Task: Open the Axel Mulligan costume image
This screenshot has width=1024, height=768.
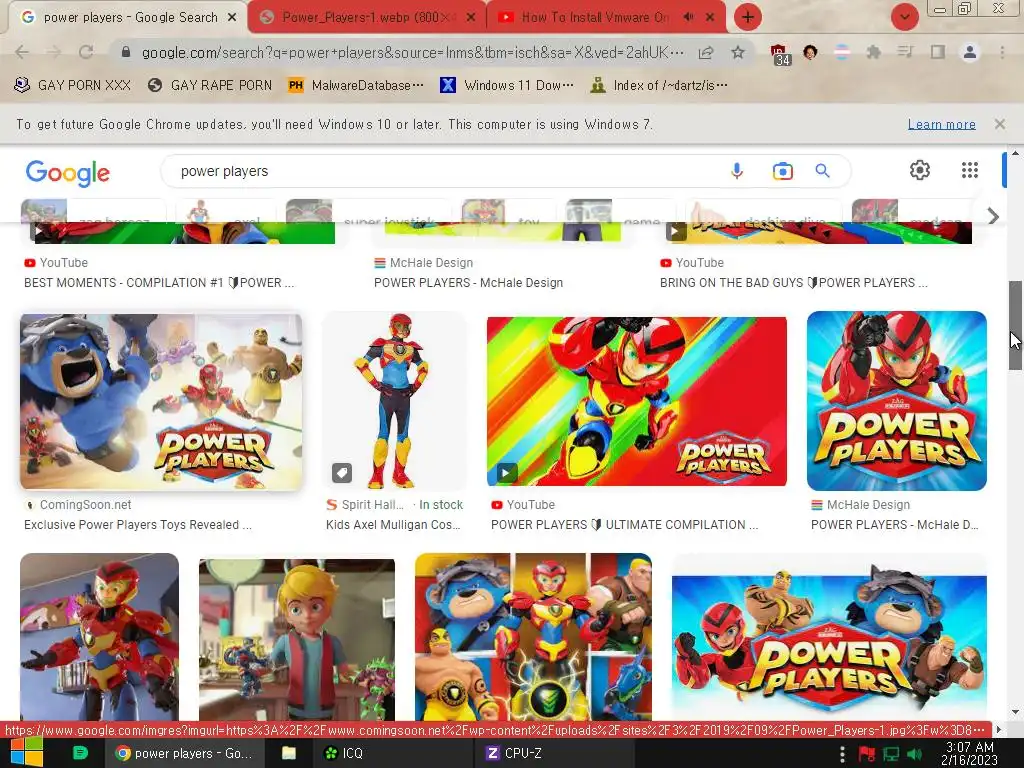Action: coord(394,401)
